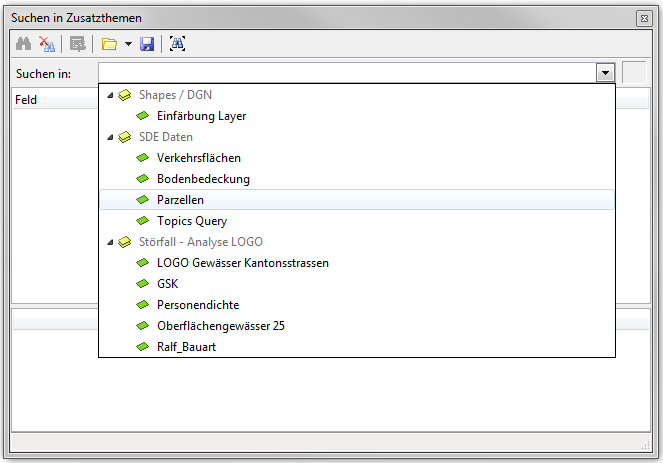This screenshot has height=463, width=663.
Task: Collapse the Störfall - Analyse LOGO group
Action: 109,242
